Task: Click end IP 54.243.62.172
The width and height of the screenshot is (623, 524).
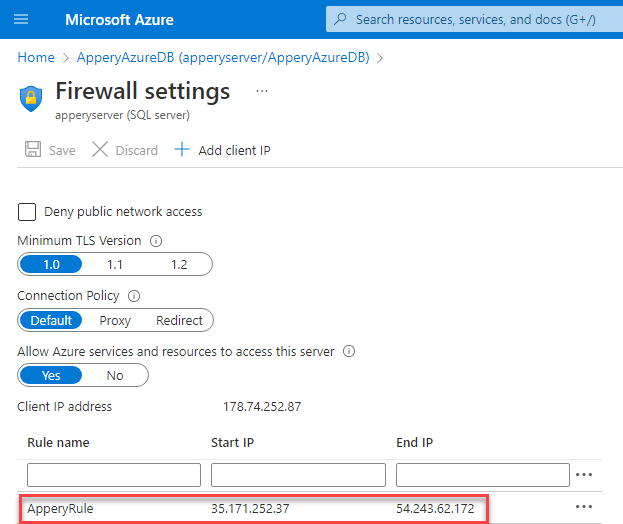Action: 435,509
